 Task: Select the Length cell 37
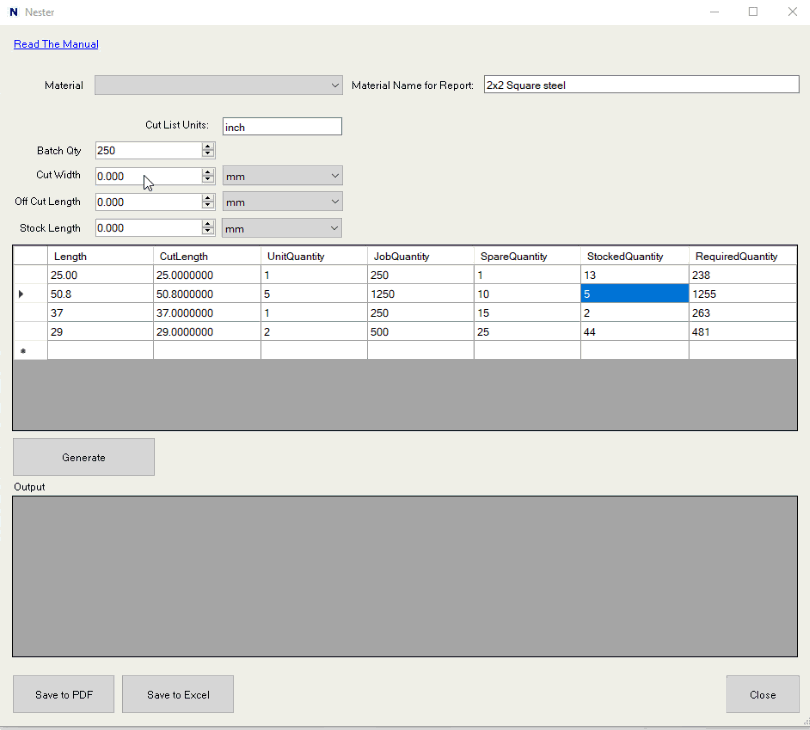[100, 313]
